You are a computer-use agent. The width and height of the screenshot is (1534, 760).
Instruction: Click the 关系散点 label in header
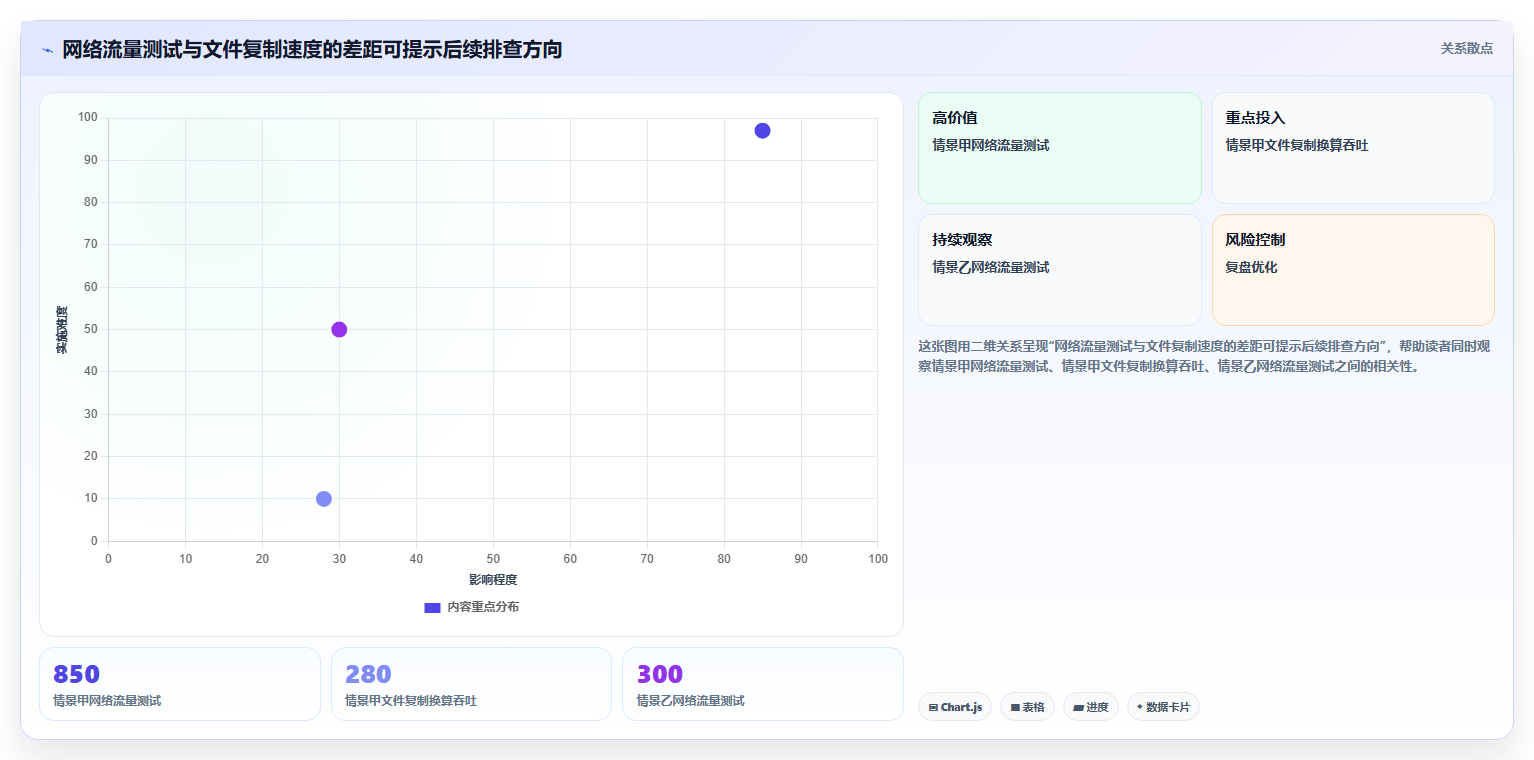pyautogui.click(x=1466, y=48)
